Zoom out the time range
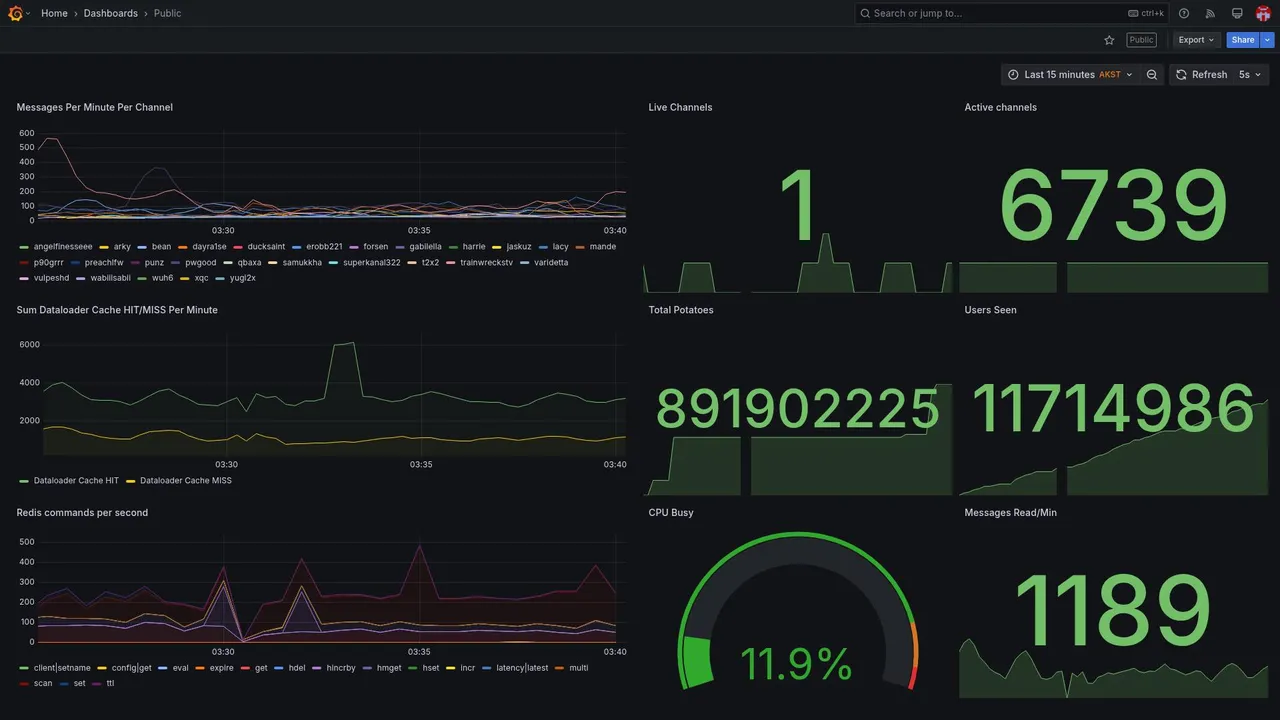This screenshot has height=720, width=1280. (1152, 75)
